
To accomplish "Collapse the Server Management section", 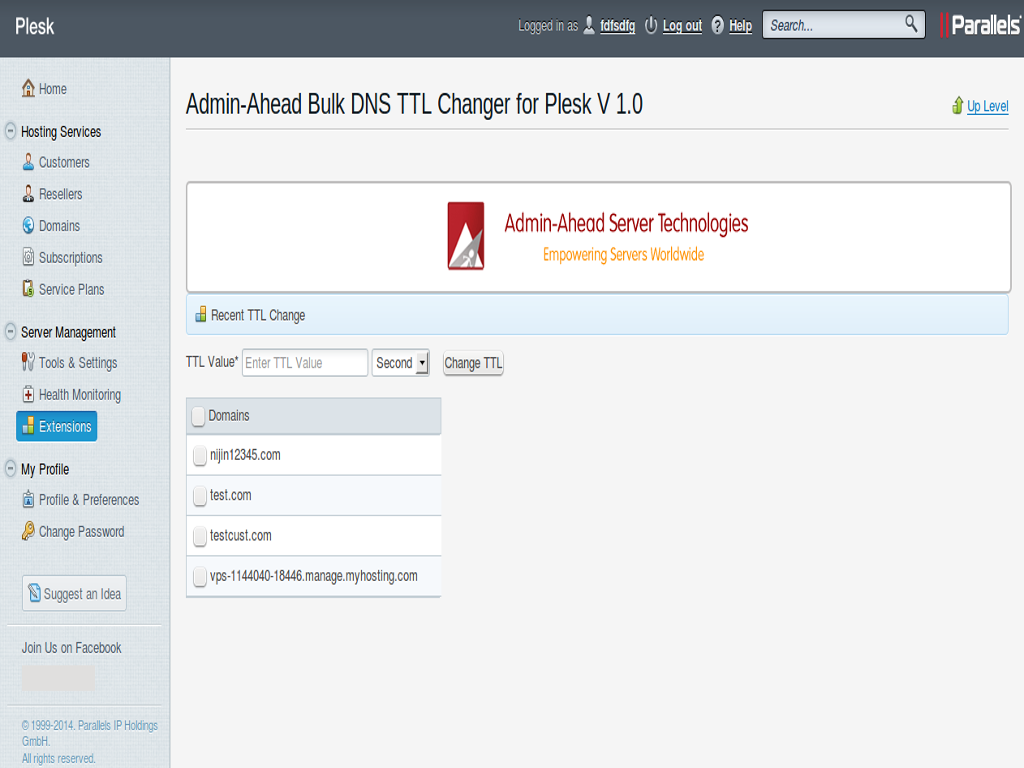I will tap(10, 332).
